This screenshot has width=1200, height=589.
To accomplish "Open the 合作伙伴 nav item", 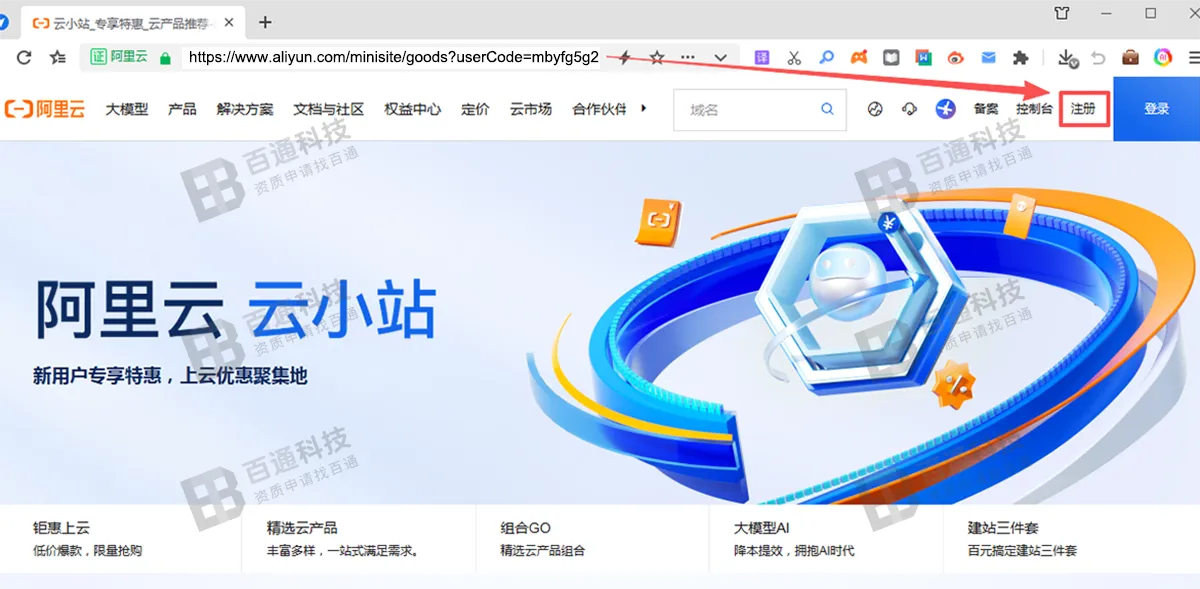I will (x=600, y=109).
